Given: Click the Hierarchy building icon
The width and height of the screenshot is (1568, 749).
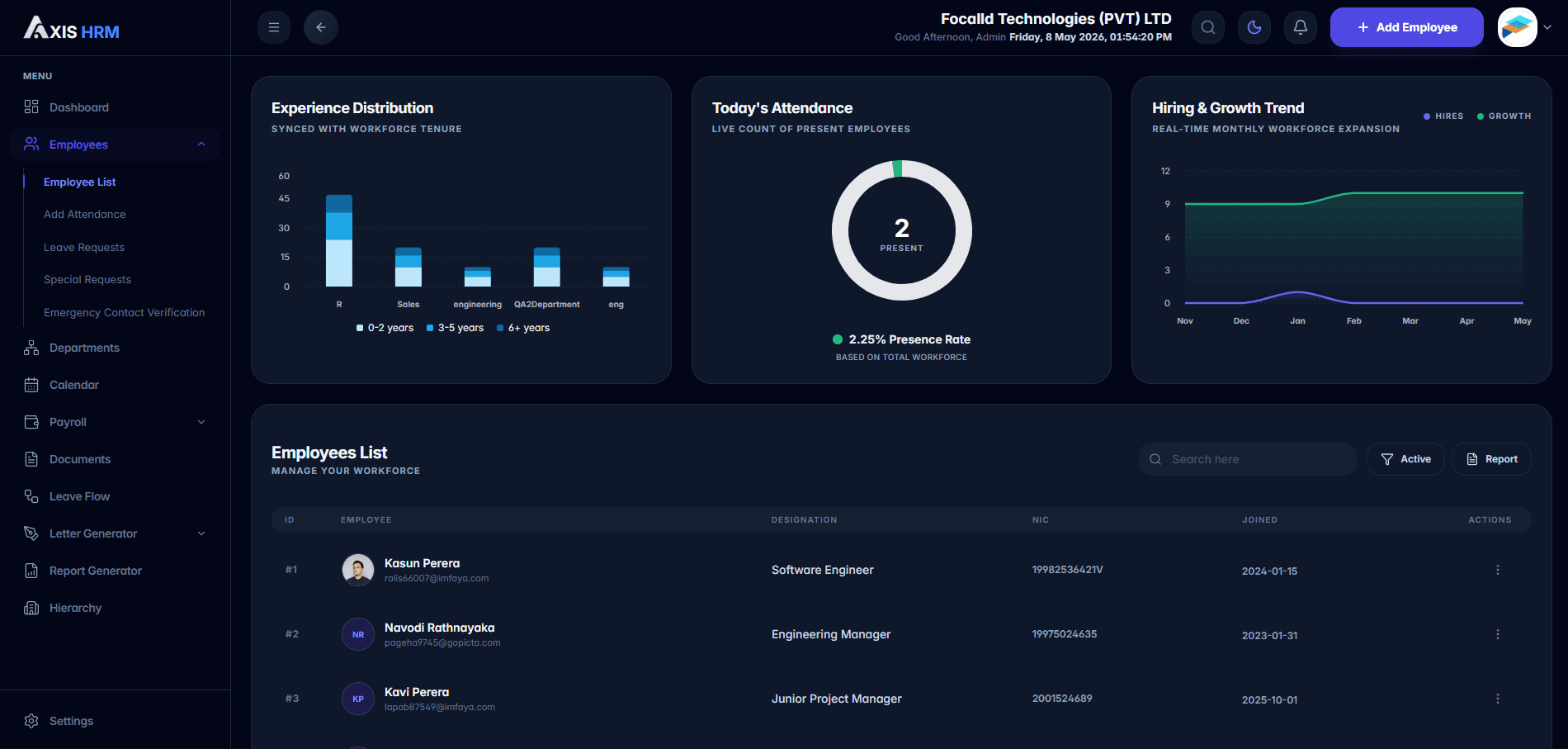Looking at the screenshot, I should [x=31, y=608].
